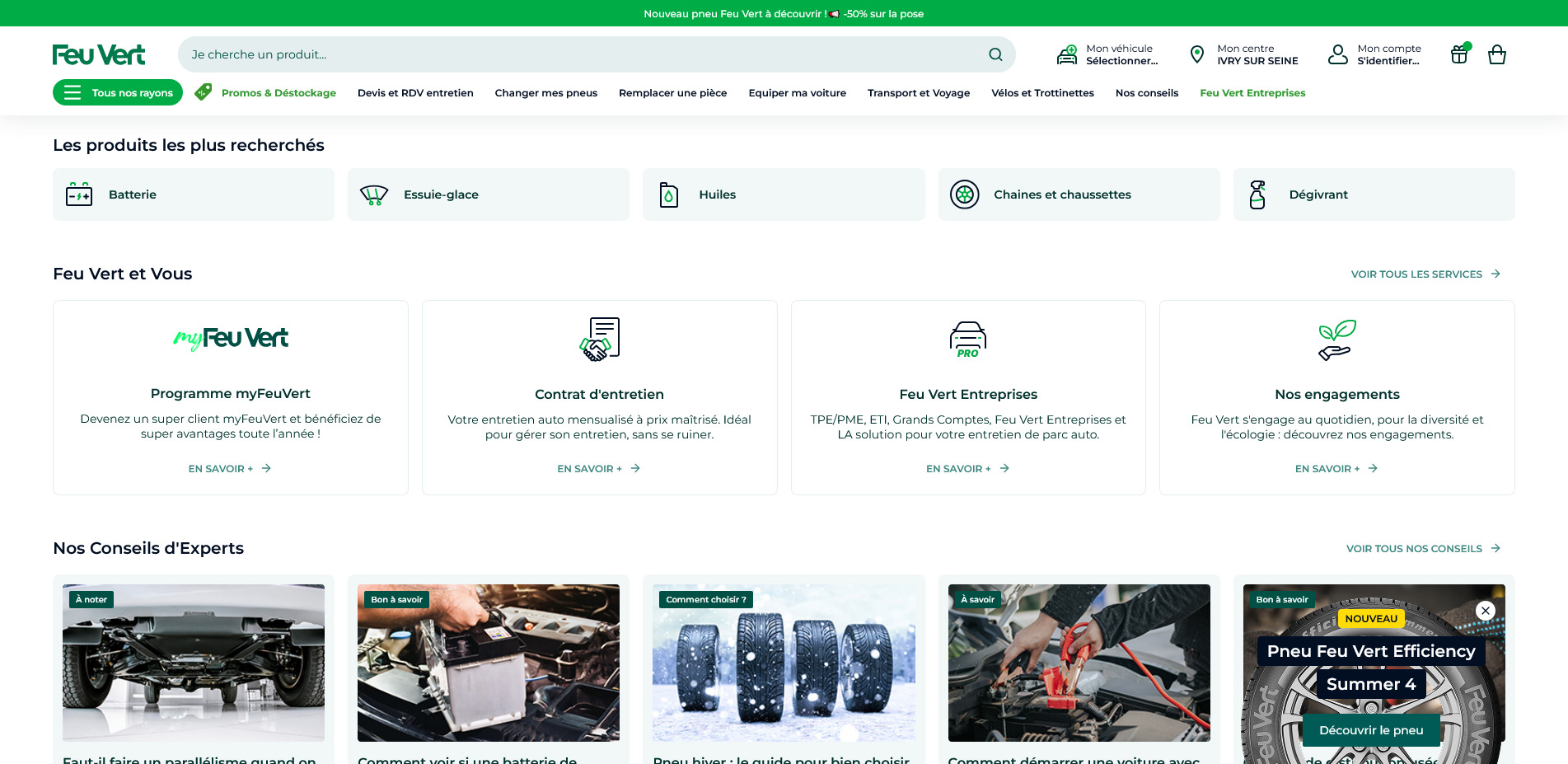Click the Nos engagements leaf hand icon
The image size is (1568, 764).
click(1337, 340)
